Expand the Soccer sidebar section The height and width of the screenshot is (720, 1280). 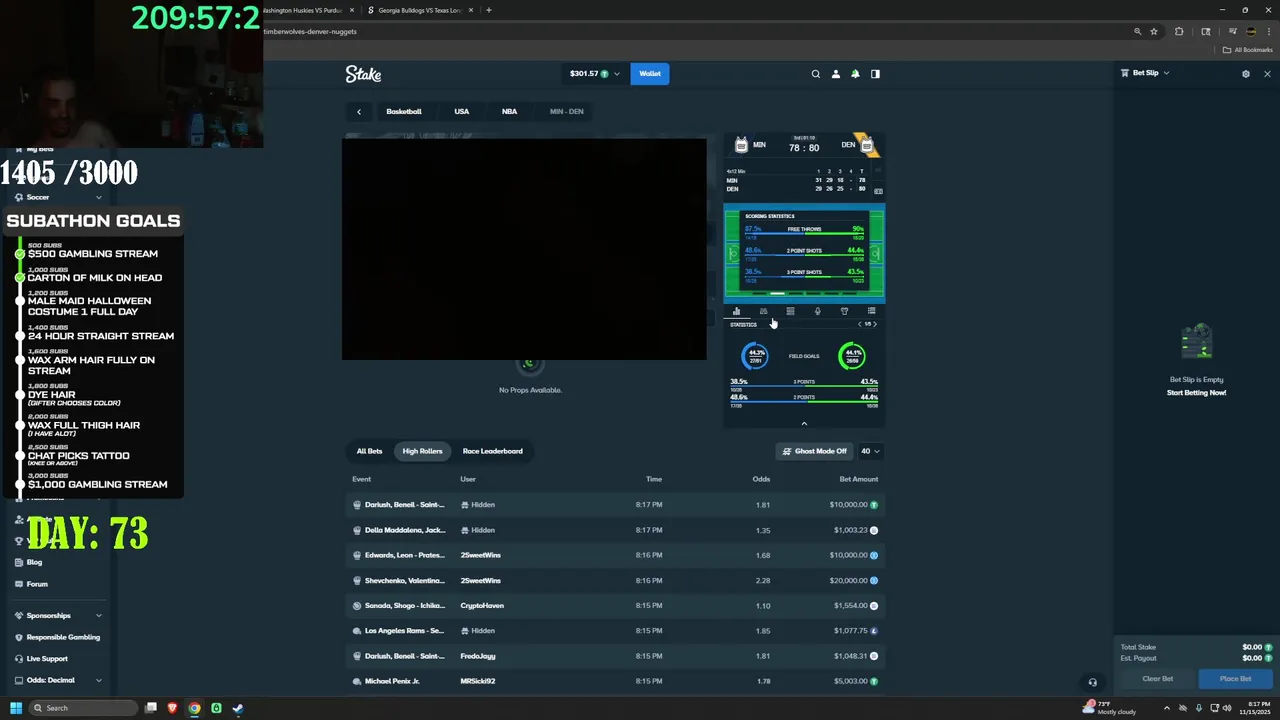tap(58, 197)
